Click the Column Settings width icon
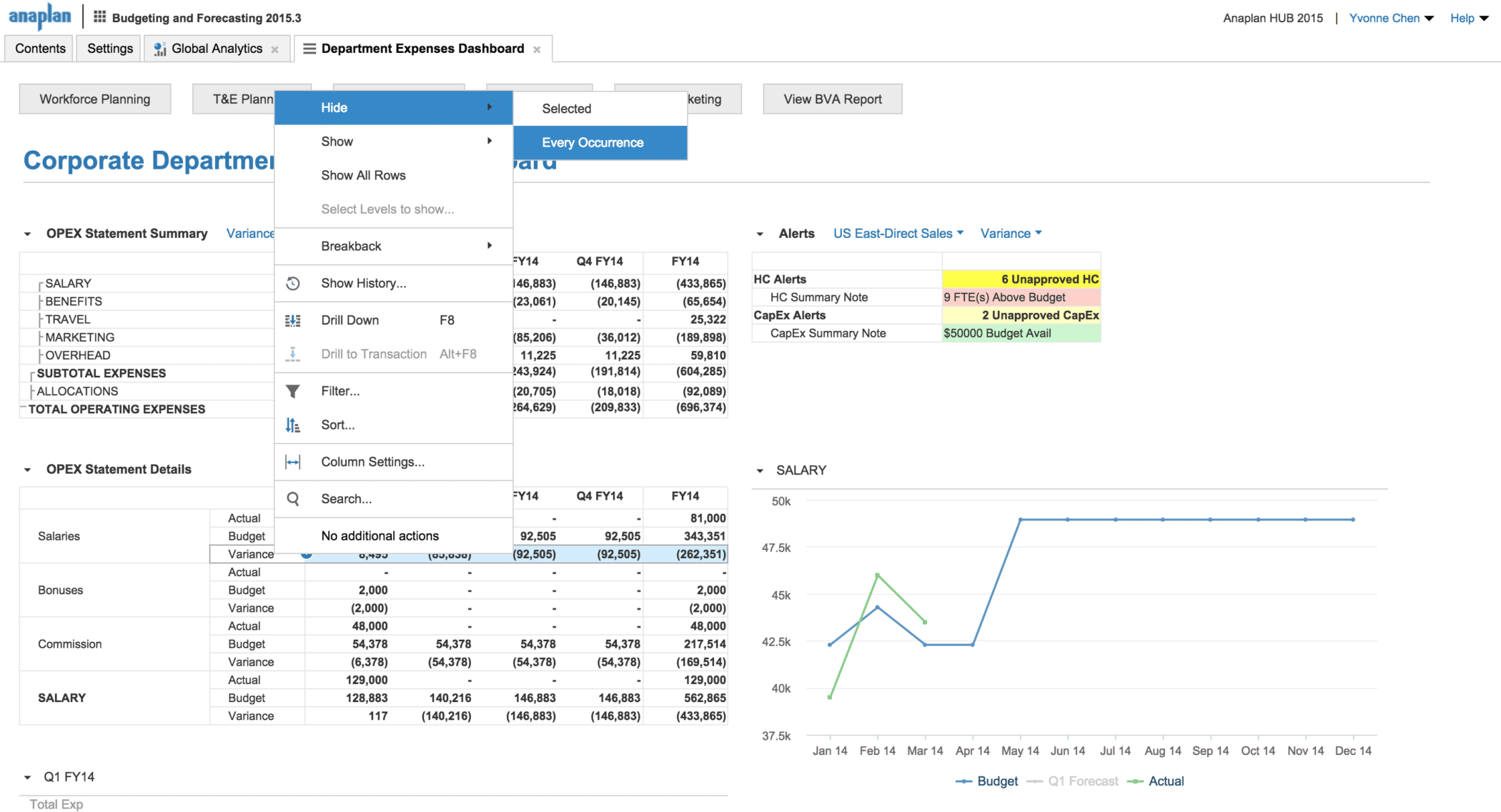1501x812 pixels. point(293,462)
